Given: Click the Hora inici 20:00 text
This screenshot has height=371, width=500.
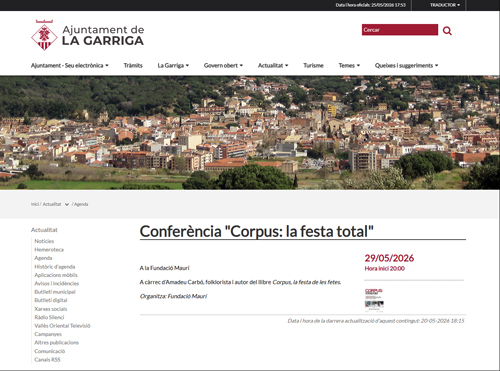Looking at the screenshot, I should (384, 268).
